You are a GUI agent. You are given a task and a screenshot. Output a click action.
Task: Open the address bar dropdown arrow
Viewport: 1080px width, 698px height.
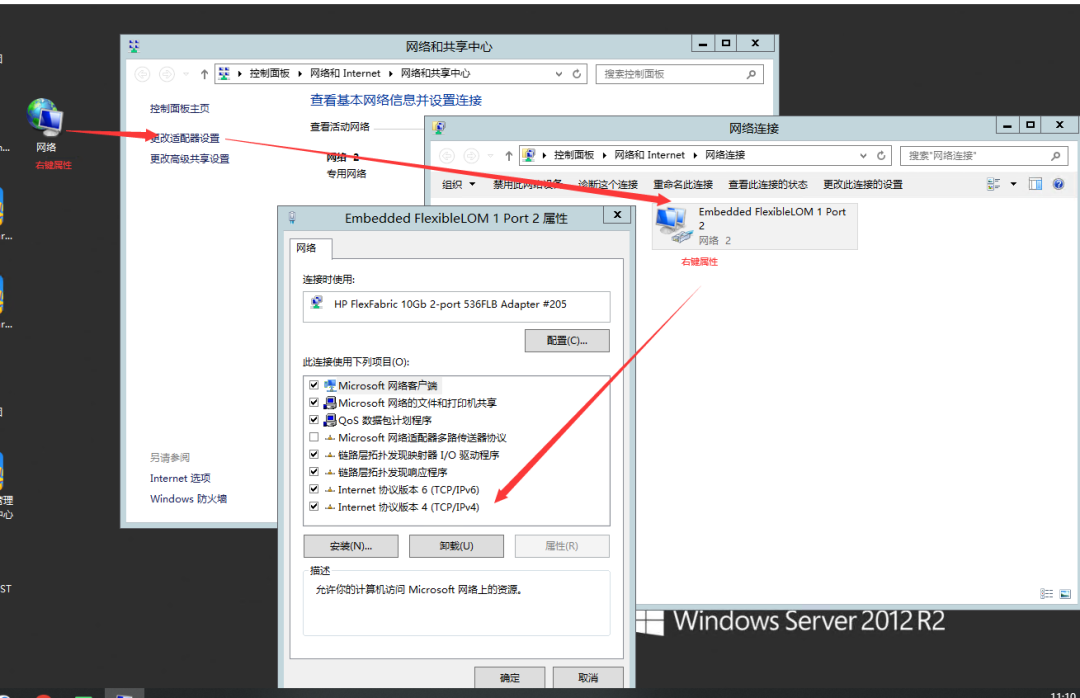pyautogui.click(x=862, y=155)
